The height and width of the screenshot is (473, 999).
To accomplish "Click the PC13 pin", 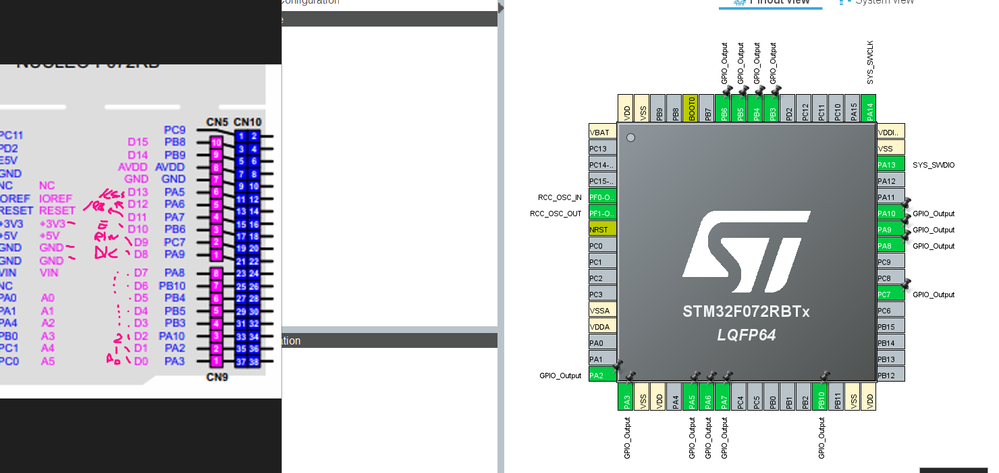I will pos(602,149).
